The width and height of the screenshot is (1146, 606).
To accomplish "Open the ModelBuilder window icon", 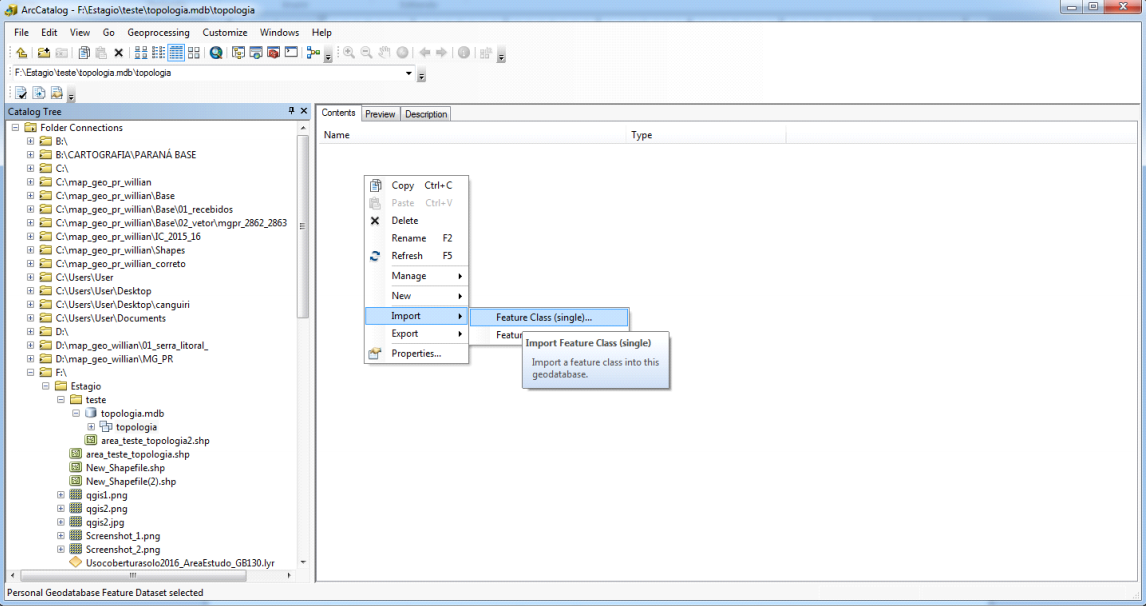I will [314, 53].
